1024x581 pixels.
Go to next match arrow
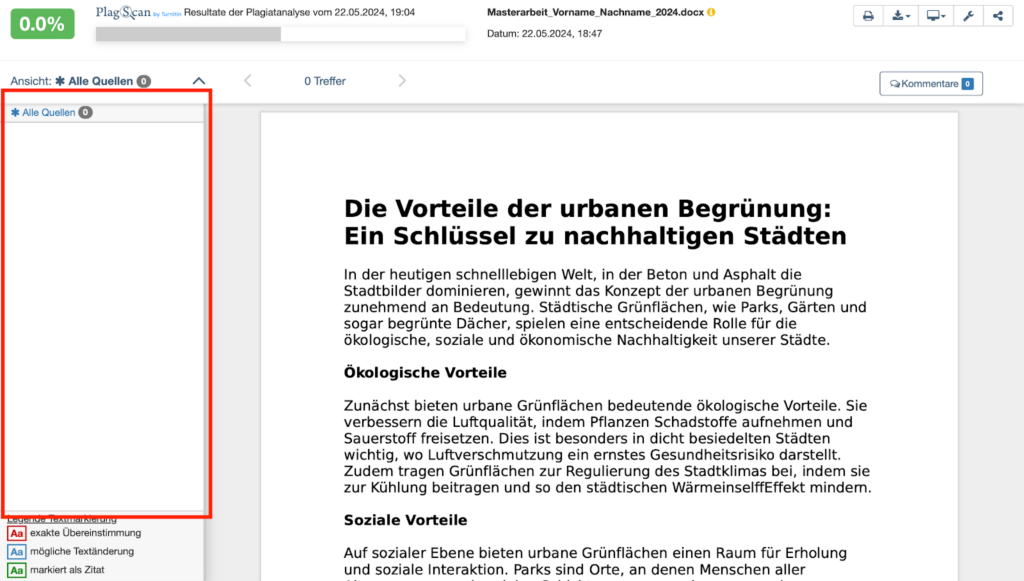pos(402,81)
